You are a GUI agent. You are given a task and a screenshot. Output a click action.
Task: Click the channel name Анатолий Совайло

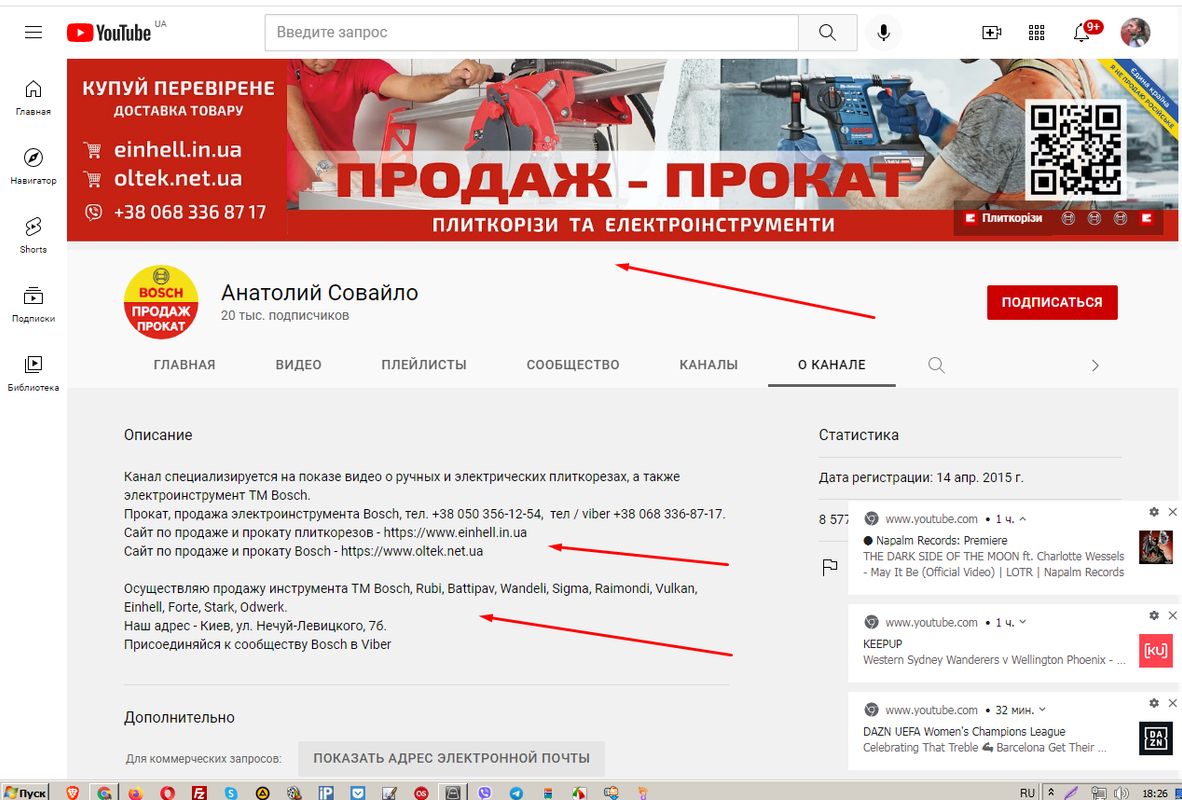pyautogui.click(x=320, y=293)
